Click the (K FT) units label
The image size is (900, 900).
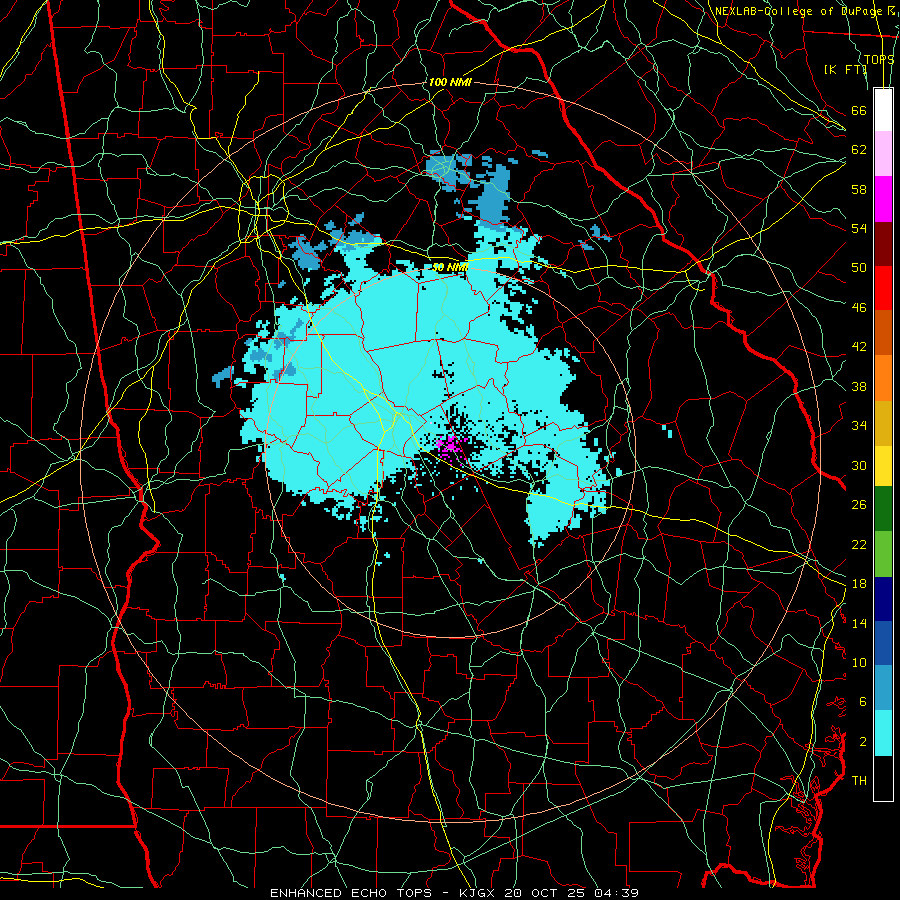845,69
